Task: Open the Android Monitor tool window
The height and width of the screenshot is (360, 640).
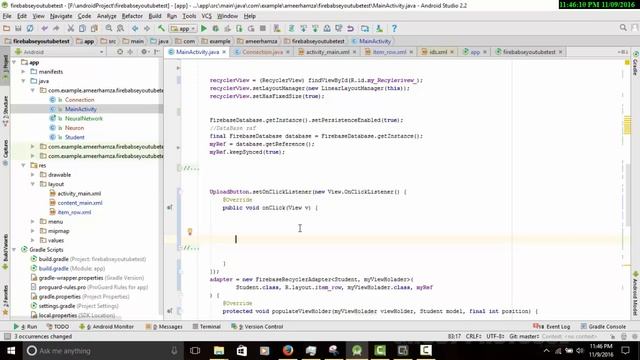Action: pyautogui.click(x=107, y=327)
